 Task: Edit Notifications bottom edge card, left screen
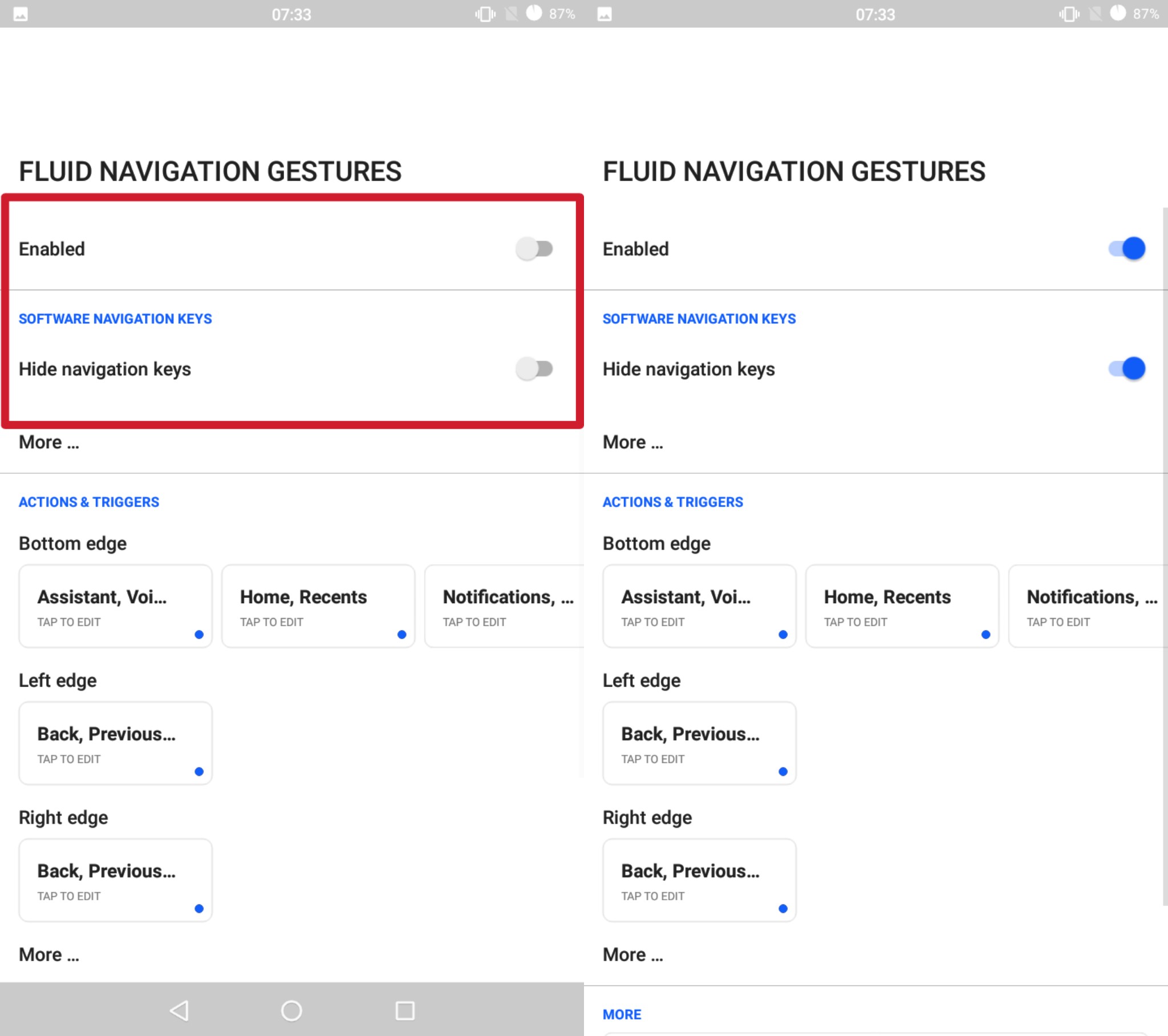(x=505, y=606)
